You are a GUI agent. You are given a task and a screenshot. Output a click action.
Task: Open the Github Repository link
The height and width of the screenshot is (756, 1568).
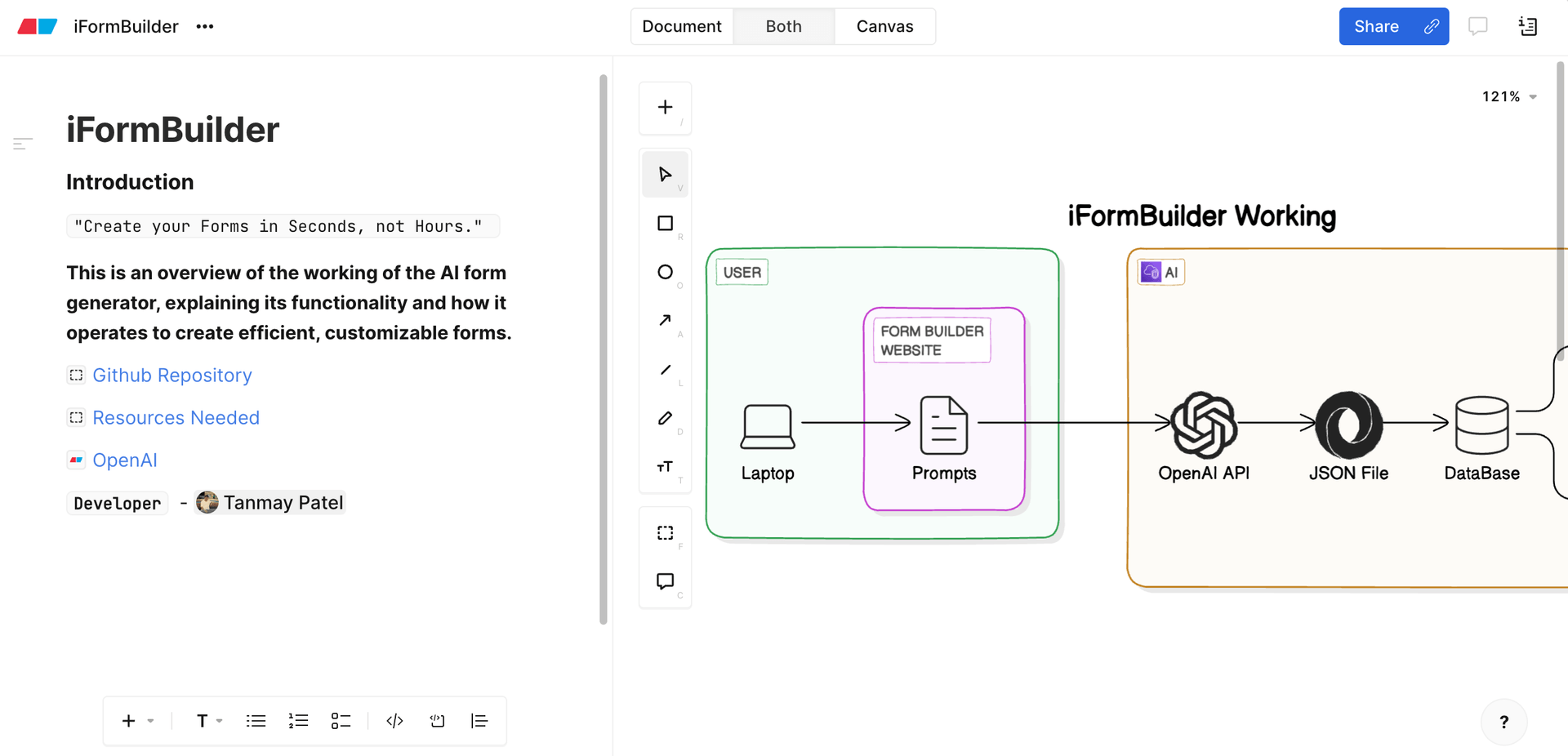tap(171, 376)
